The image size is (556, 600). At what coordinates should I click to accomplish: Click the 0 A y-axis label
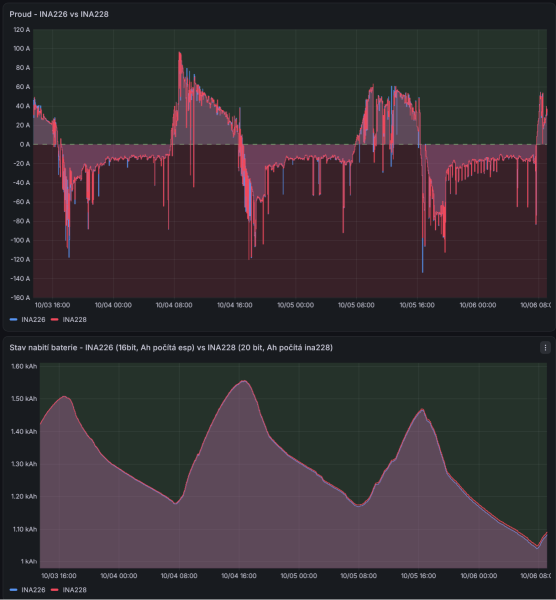(24, 144)
